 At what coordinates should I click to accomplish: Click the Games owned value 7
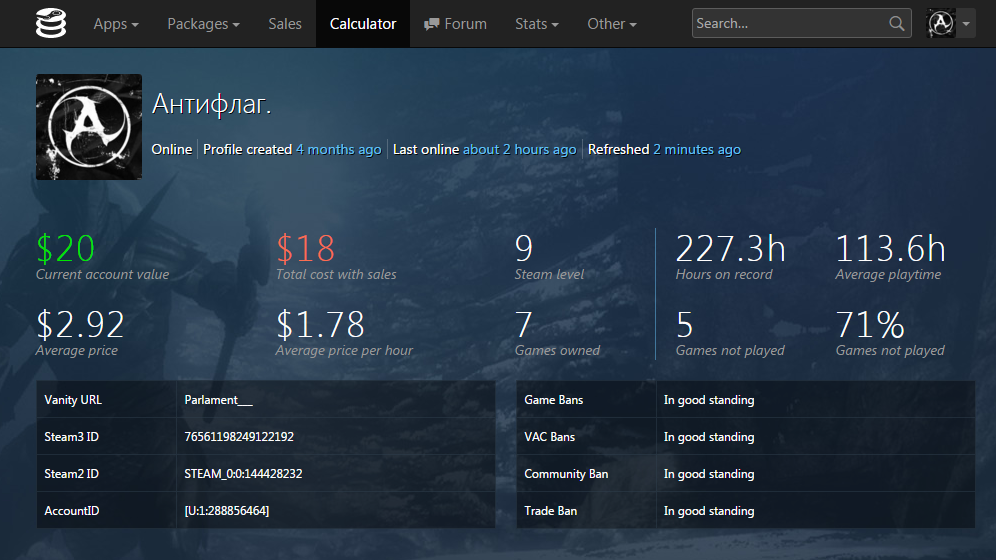523,324
